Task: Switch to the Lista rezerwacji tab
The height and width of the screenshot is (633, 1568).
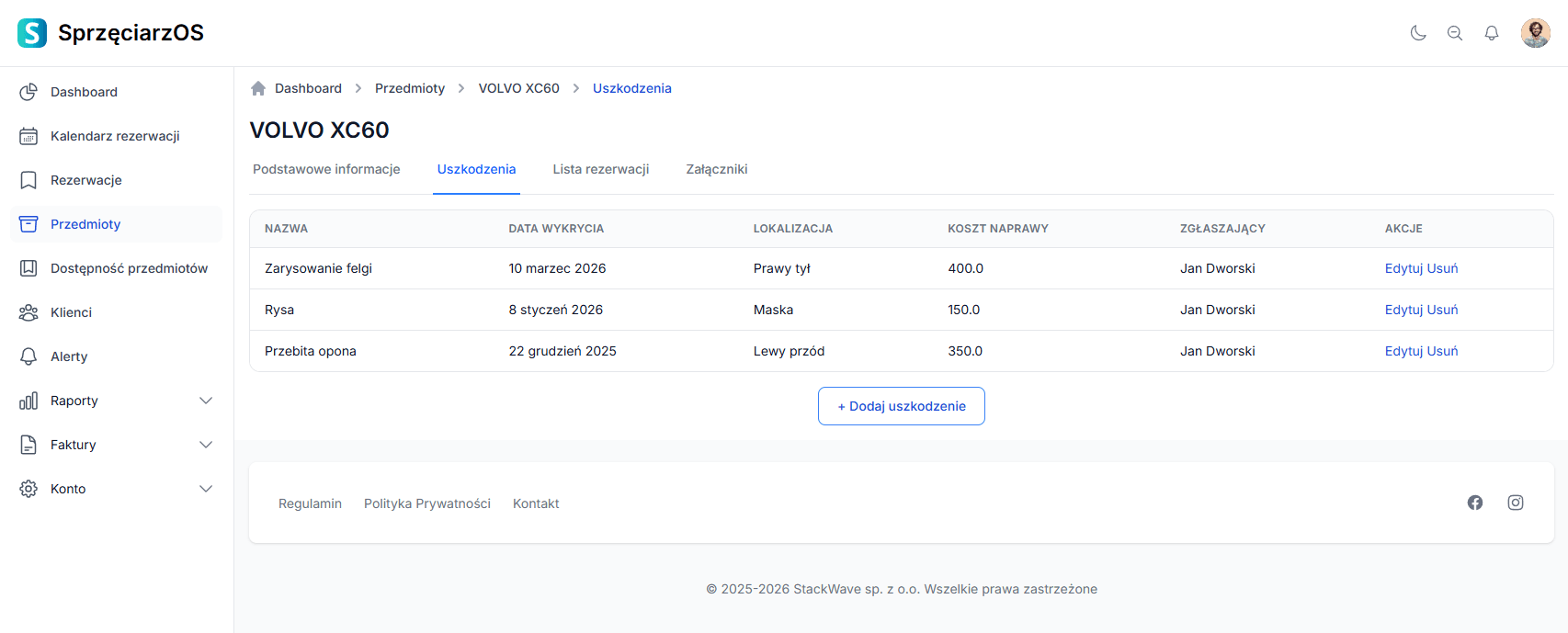Action: (600, 169)
